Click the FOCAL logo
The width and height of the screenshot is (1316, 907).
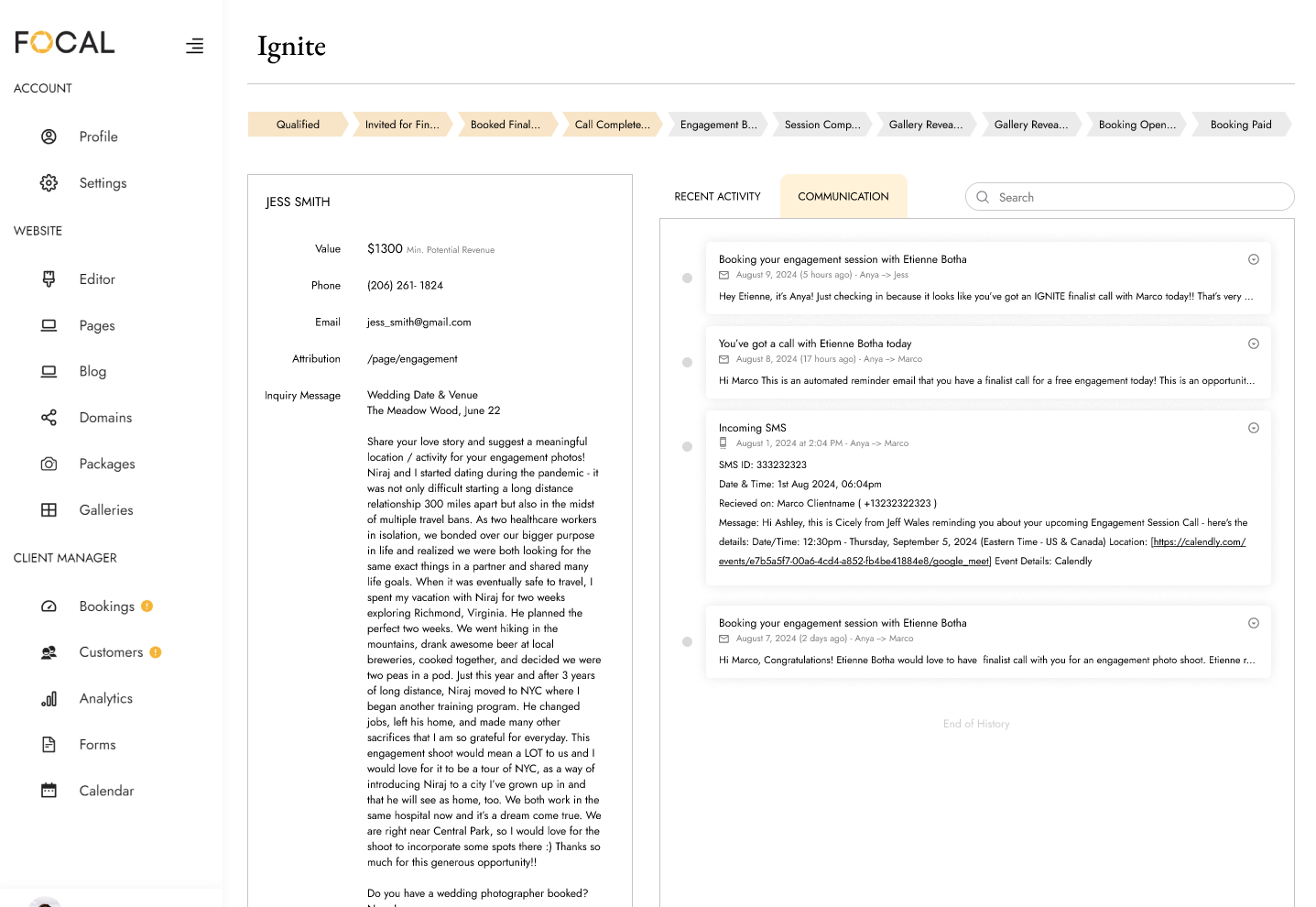point(64,42)
